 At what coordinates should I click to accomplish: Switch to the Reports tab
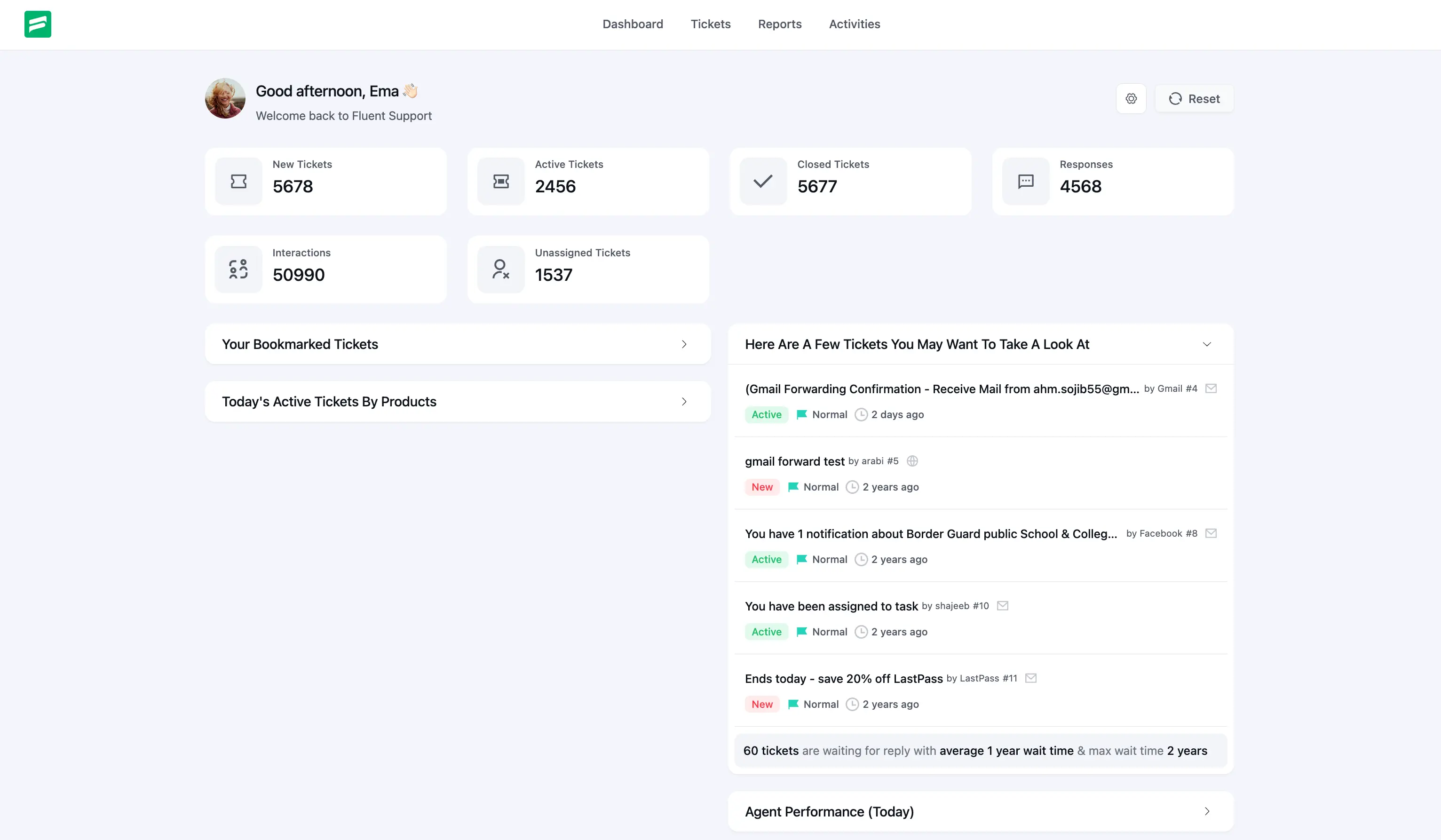point(780,24)
